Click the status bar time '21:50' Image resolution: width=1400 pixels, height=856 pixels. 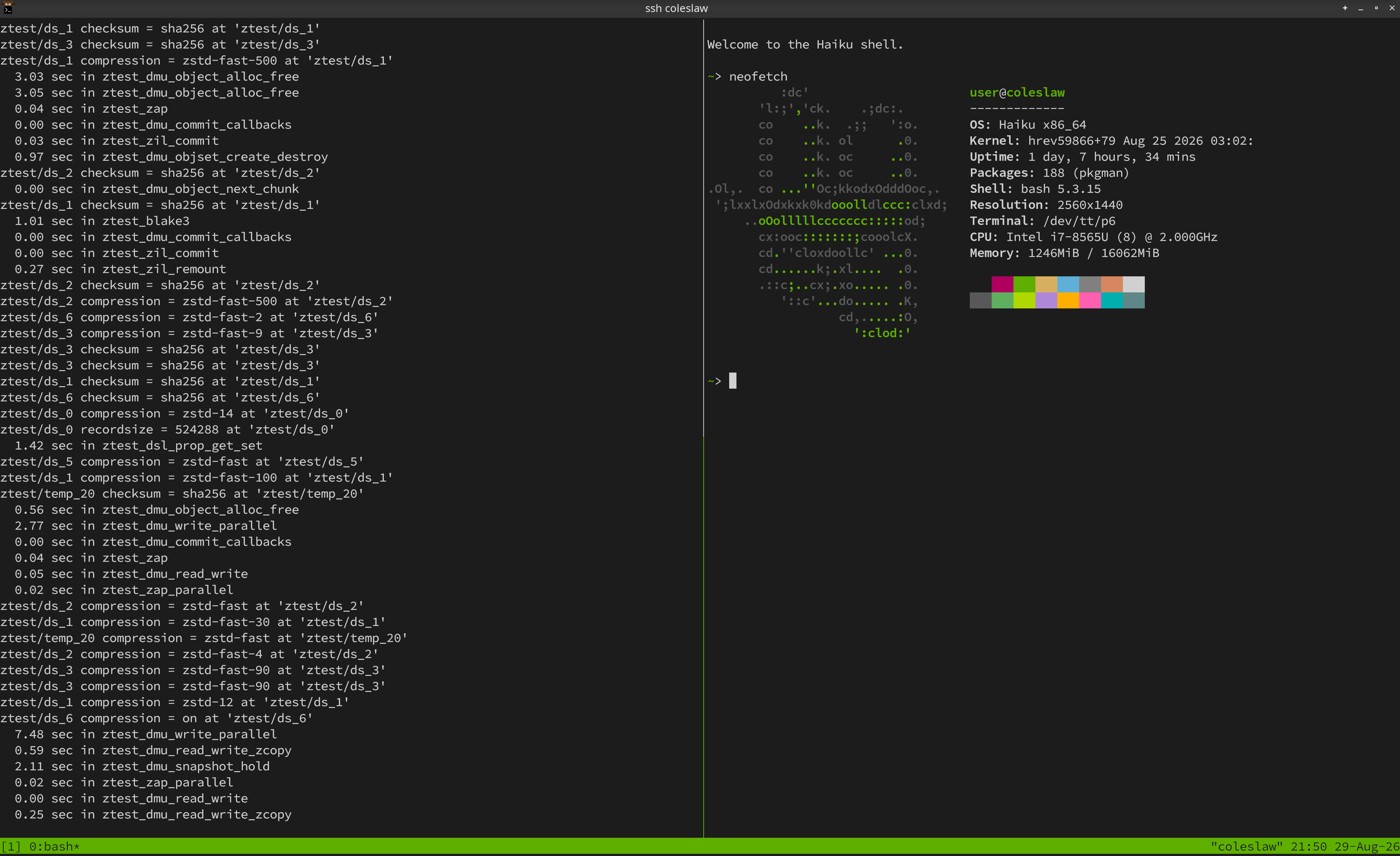pyautogui.click(x=1308, y=846)
